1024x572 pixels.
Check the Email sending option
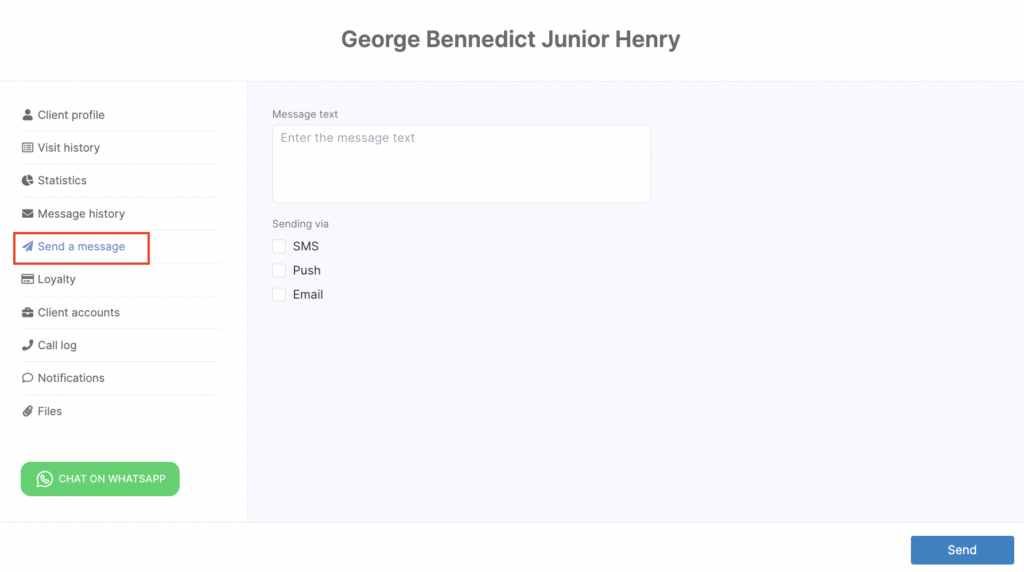[279, 295]
